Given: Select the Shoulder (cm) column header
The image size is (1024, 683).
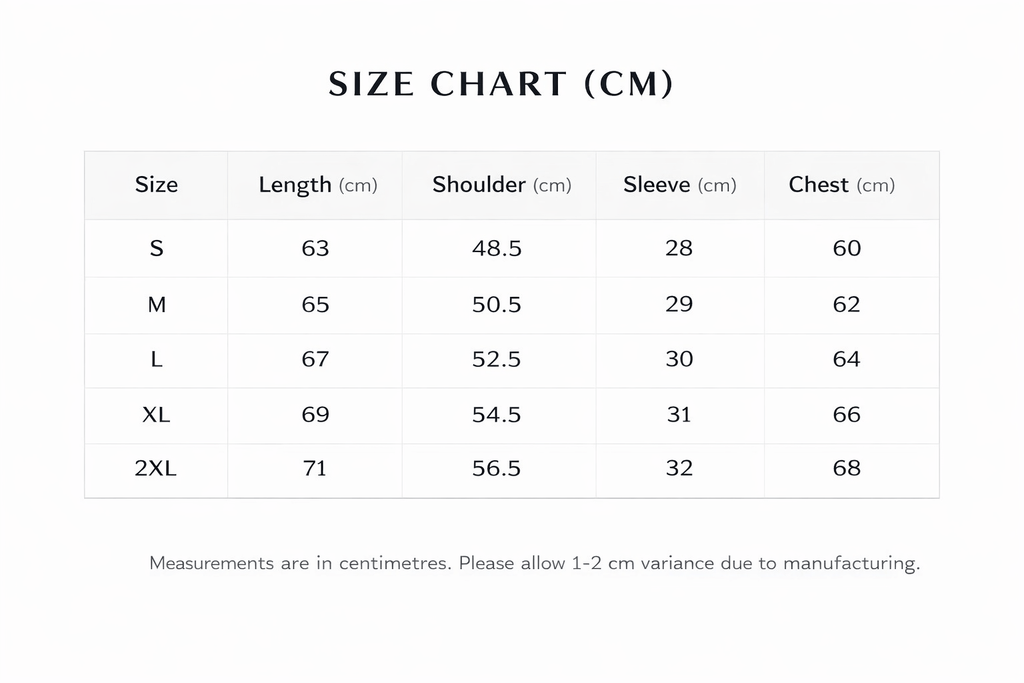Looking at the screenshot, I should point(501,185).
